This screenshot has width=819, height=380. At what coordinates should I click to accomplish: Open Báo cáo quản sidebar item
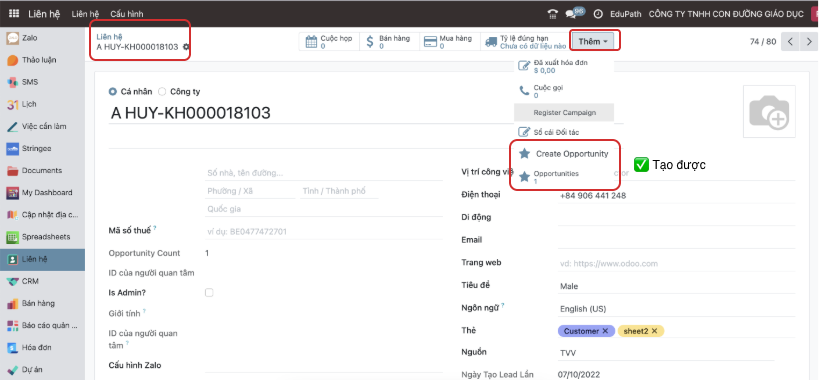click(x=42, y=325)
